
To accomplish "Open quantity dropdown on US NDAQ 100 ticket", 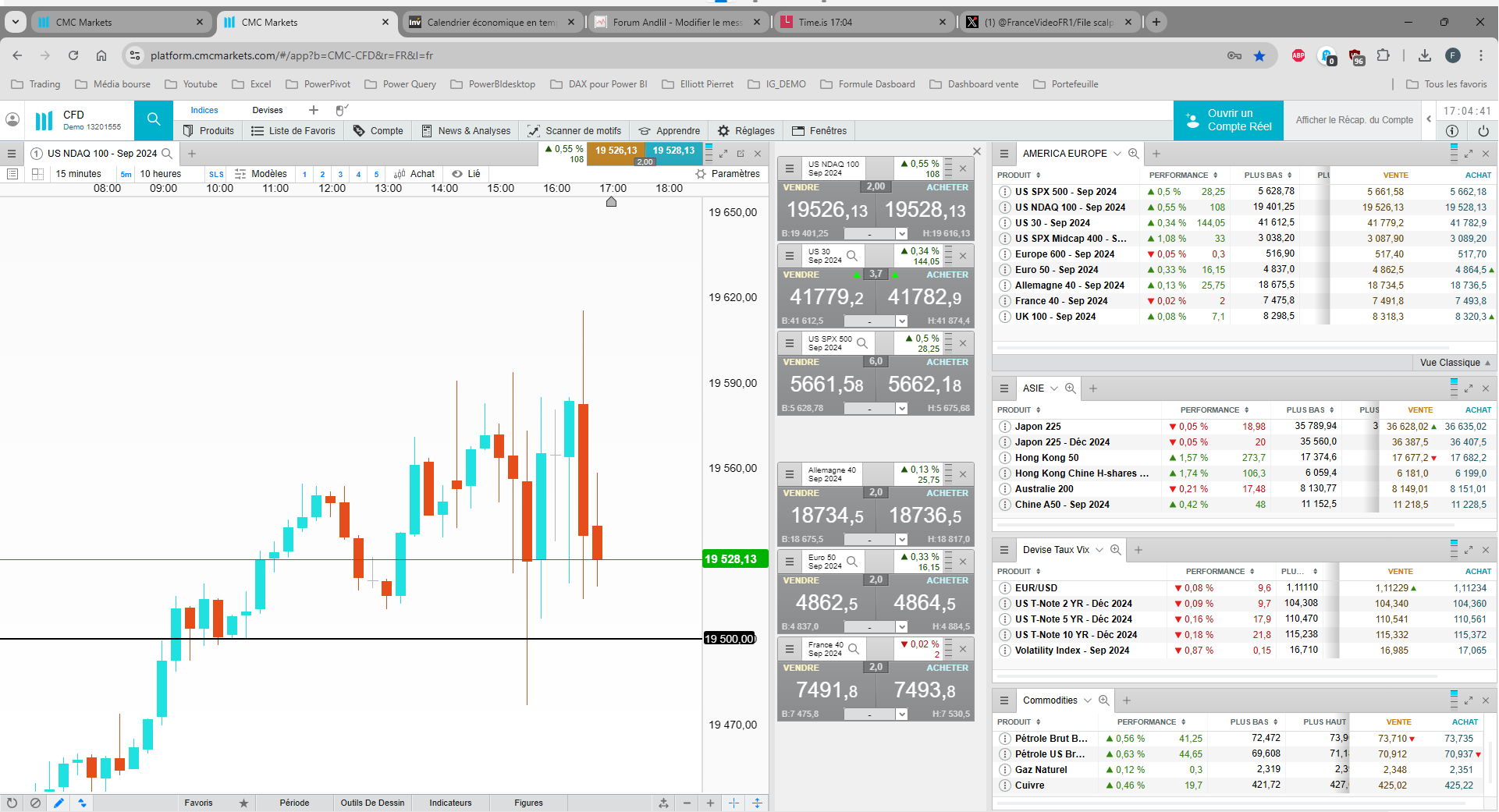I will pyautogui.click(x=901, y=234).
